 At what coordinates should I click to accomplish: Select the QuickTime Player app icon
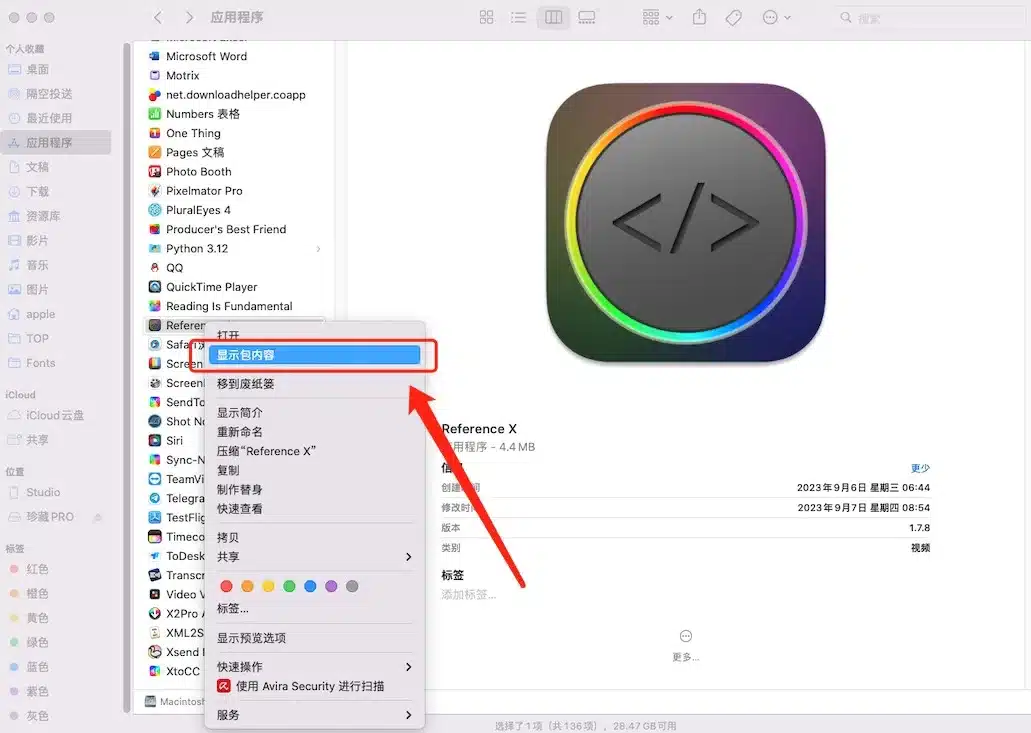point(155,287)
